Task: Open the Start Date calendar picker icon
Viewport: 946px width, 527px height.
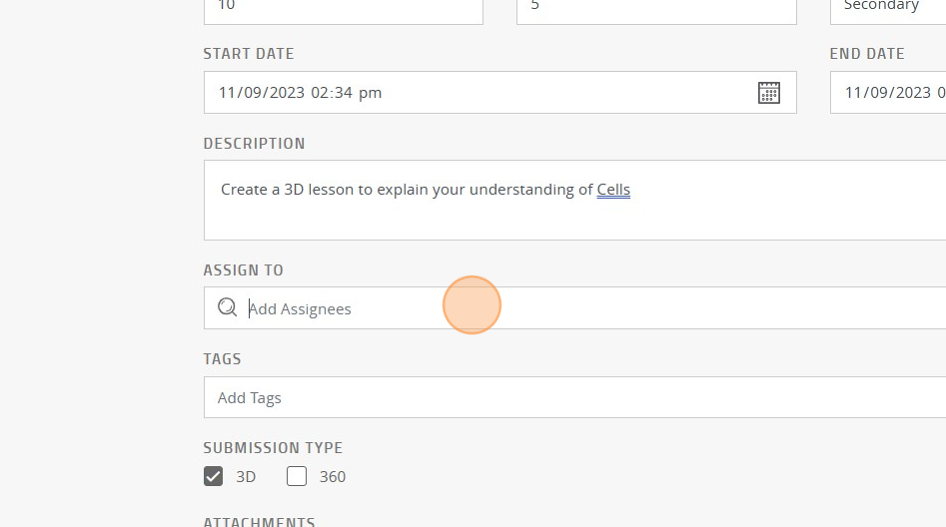Action: click(769, 93)
